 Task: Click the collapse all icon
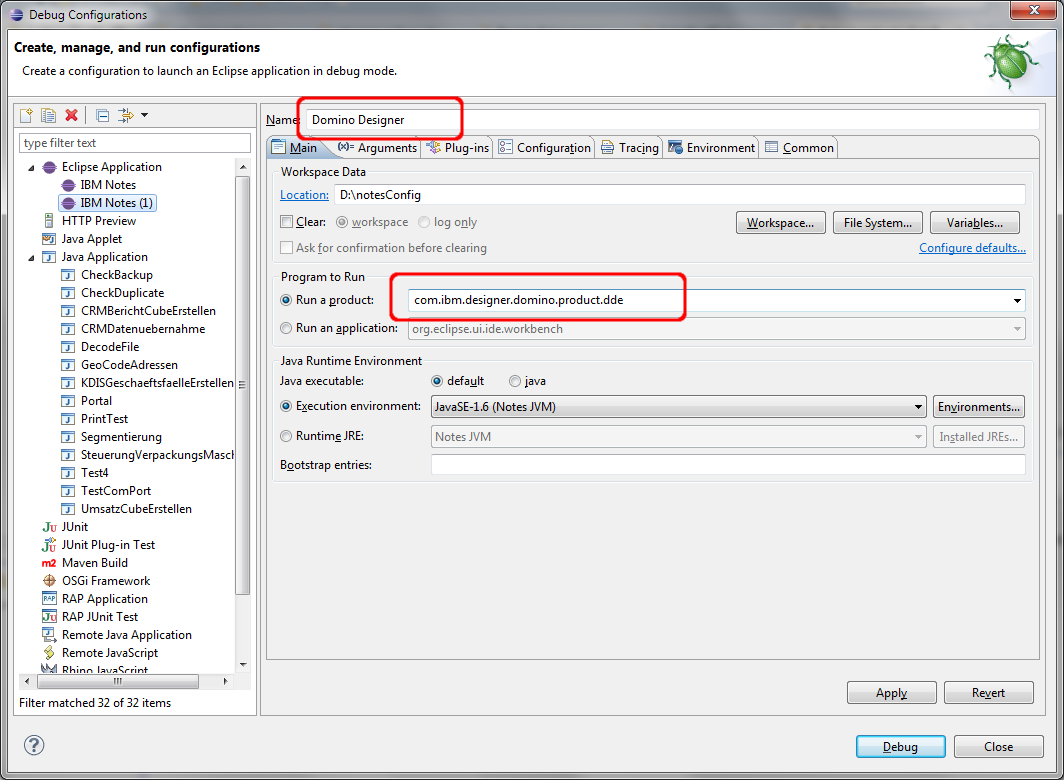[x=102, y=116]
